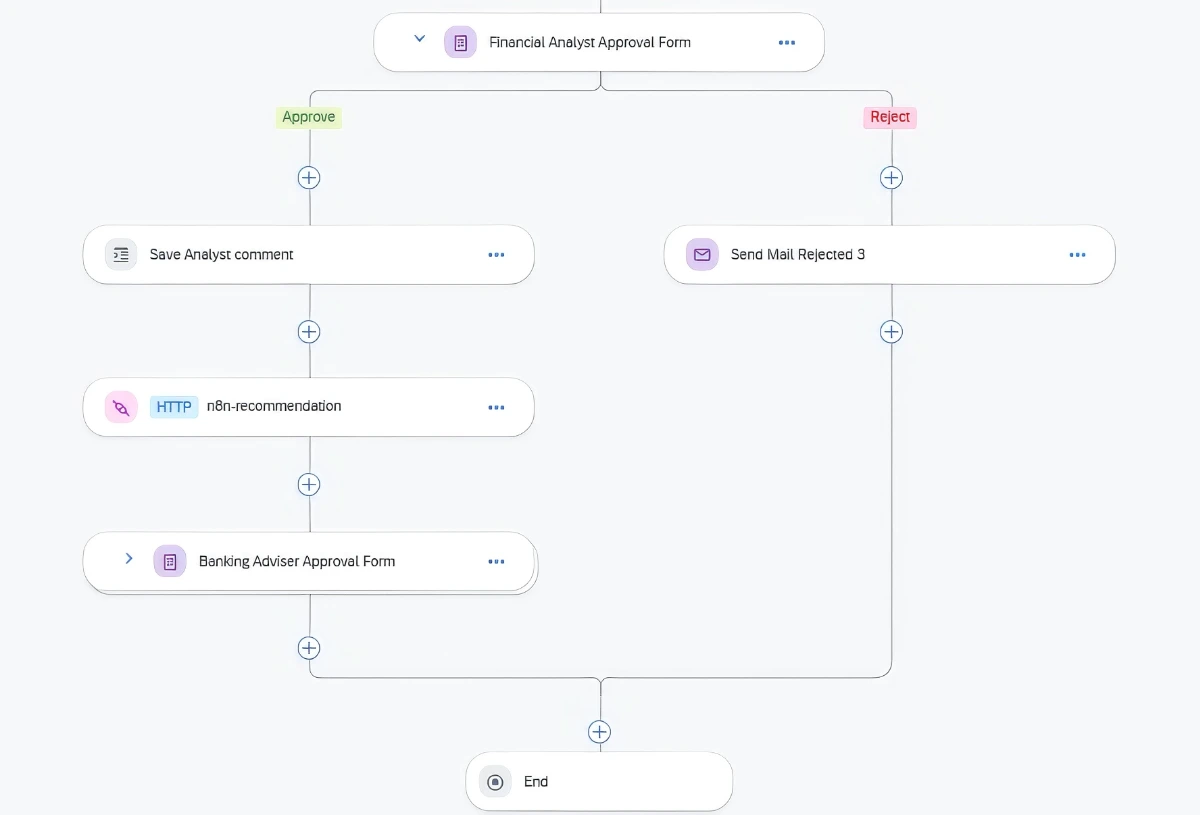Click the End node stop icon

(x=495, y=782)
